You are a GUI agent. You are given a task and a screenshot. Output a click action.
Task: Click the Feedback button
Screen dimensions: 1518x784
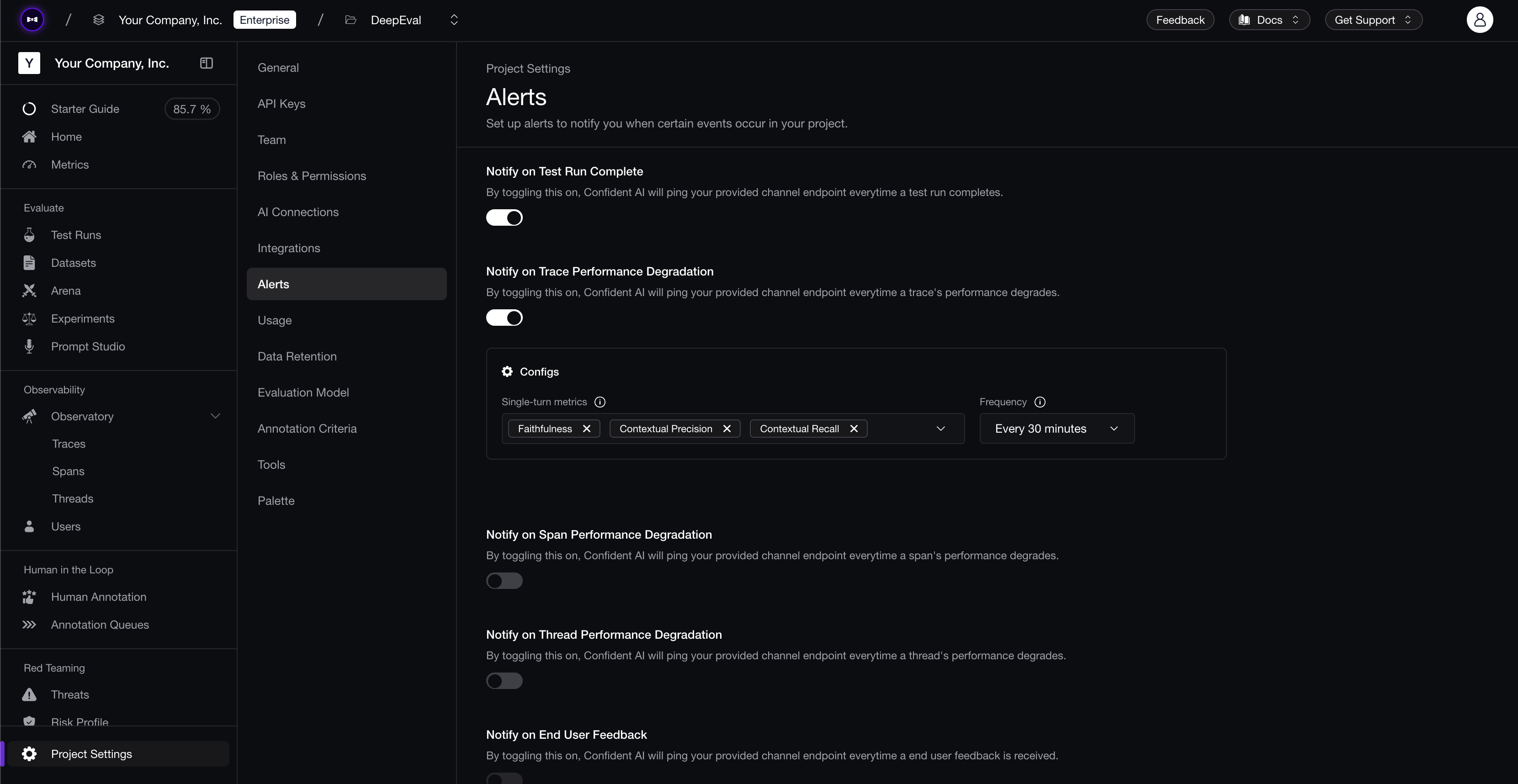(1180, 20)
